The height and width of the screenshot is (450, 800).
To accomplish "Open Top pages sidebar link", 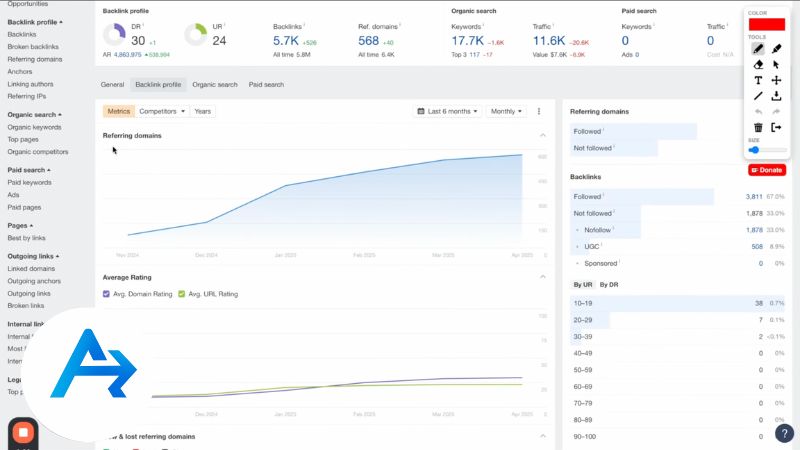I will coord(23,139).
